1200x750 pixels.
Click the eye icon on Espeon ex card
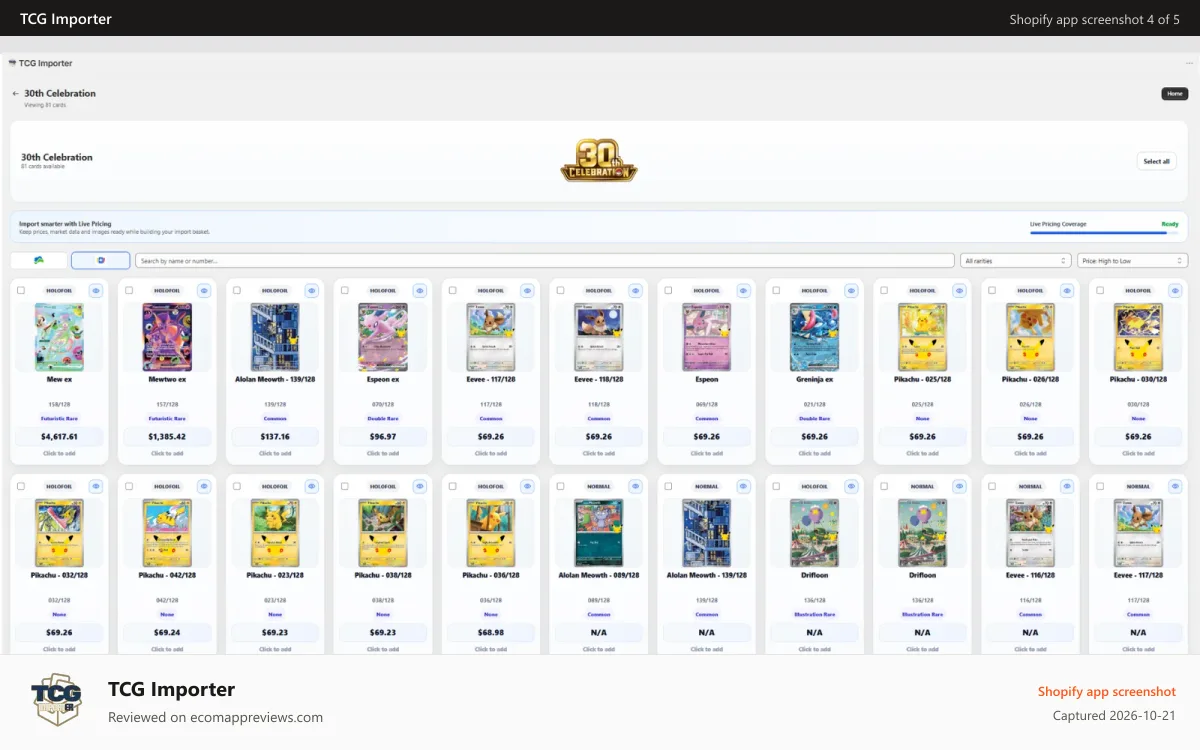(420, 290)
